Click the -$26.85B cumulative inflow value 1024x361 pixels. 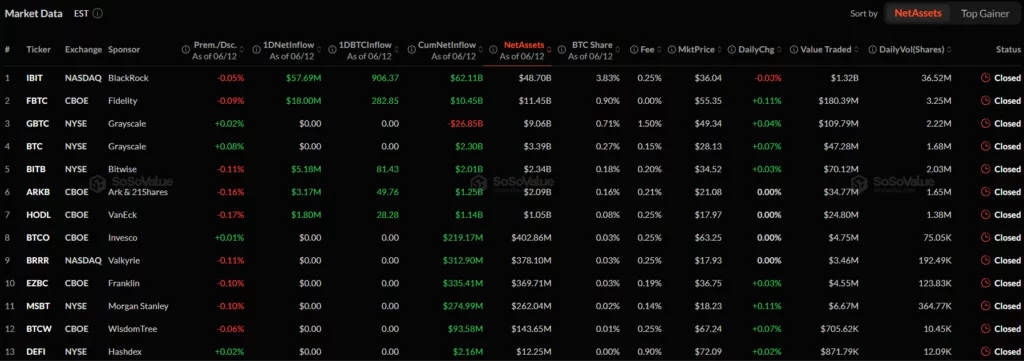464,123
